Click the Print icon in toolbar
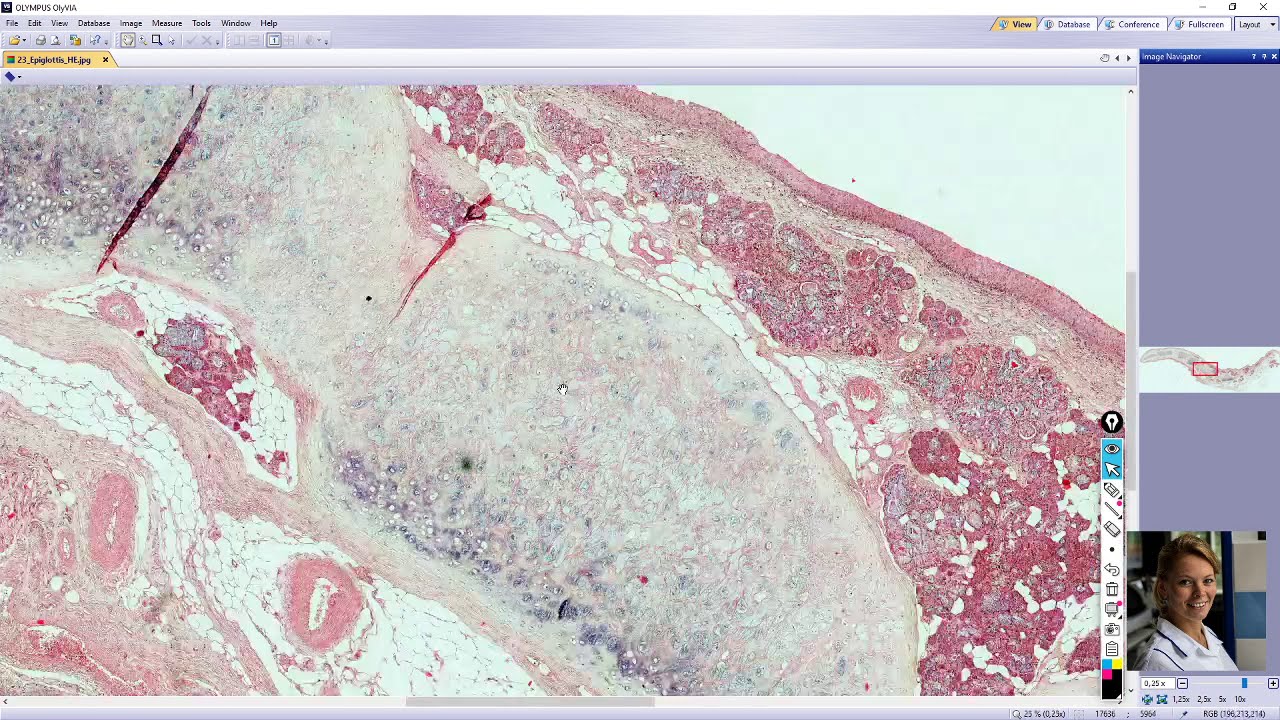 (41, 40)
